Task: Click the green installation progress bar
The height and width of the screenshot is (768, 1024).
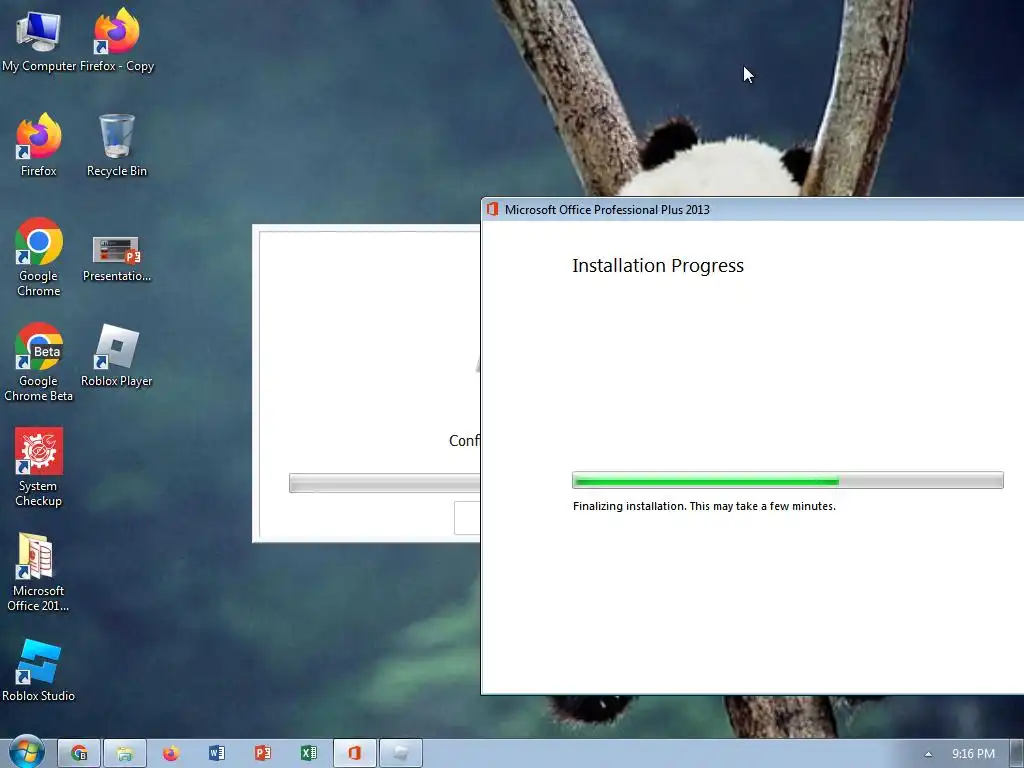Action: (788, 480)
